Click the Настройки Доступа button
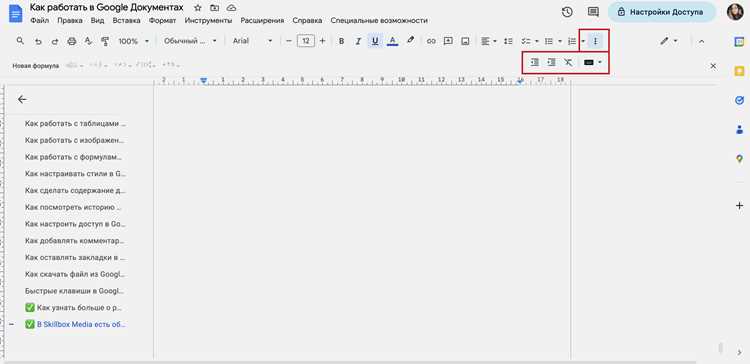Image resolution: width=750 pixels, height=364 pixels. tap(662, 12)
